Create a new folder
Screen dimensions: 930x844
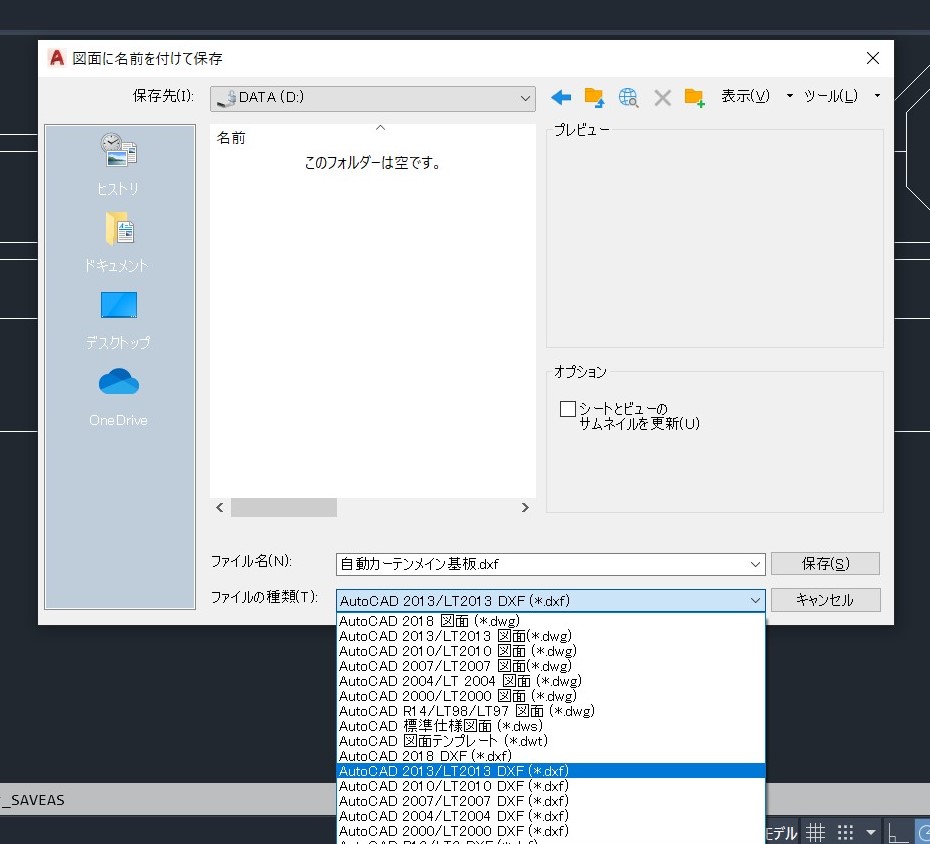click(x=694, y=97)
